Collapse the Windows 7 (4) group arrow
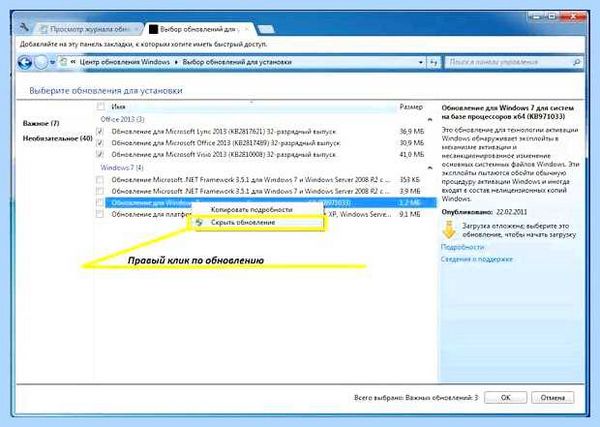This screenshot has height=427, width=600. [x=430, y=168]
